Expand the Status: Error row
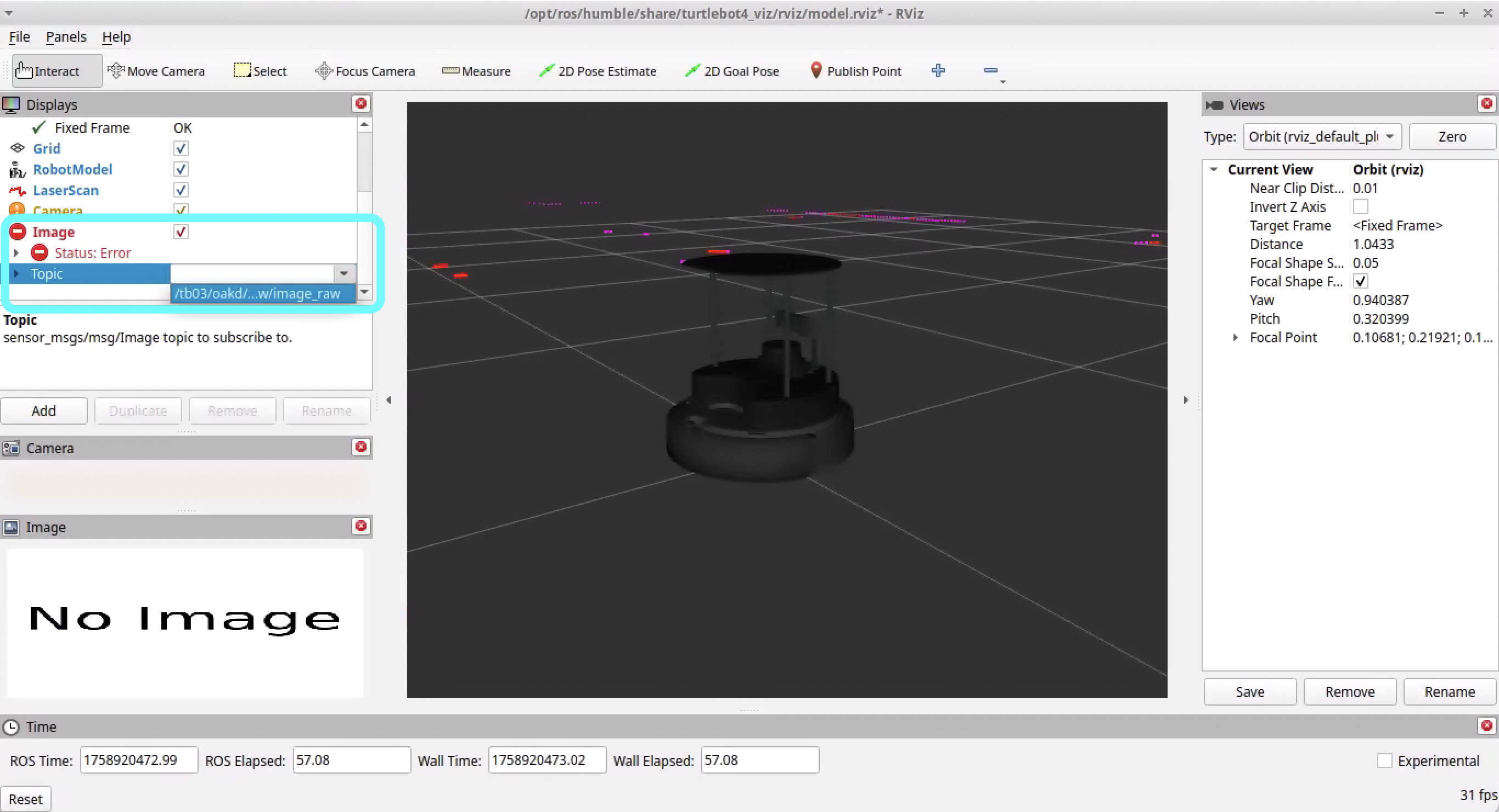 (x=16, y=253)
